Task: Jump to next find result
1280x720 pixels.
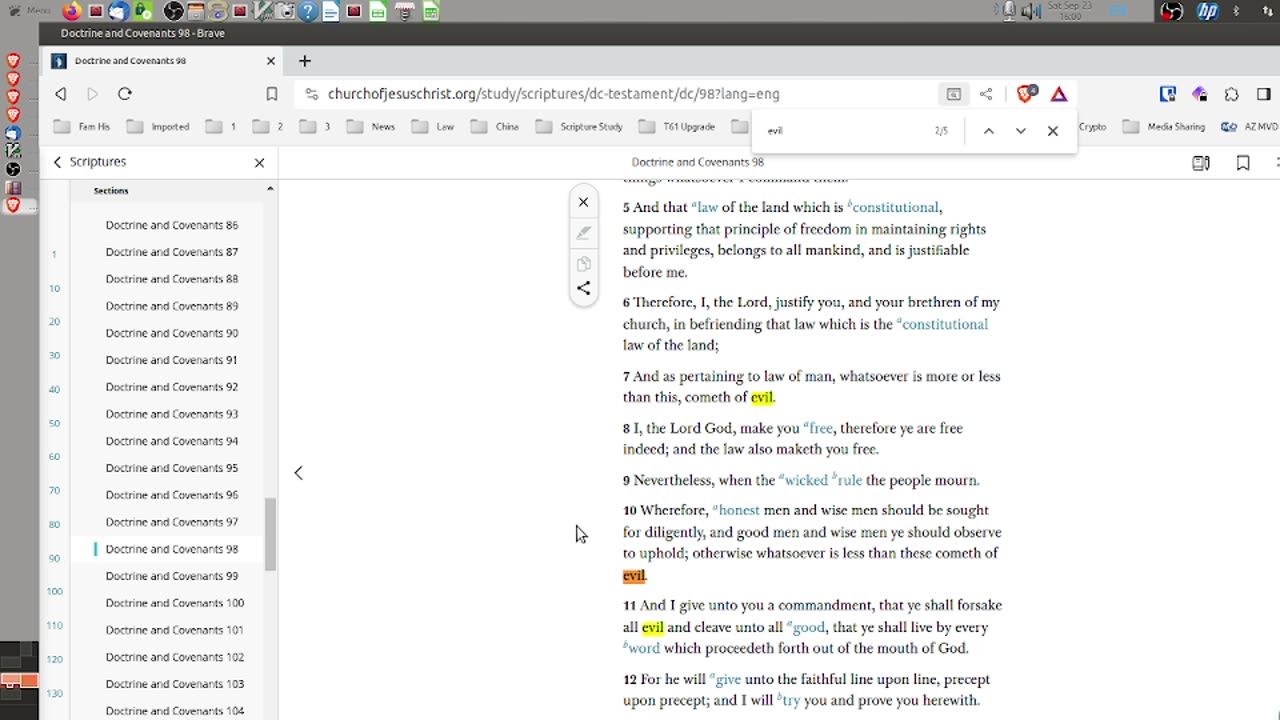Action: [x=1020, y=131]
